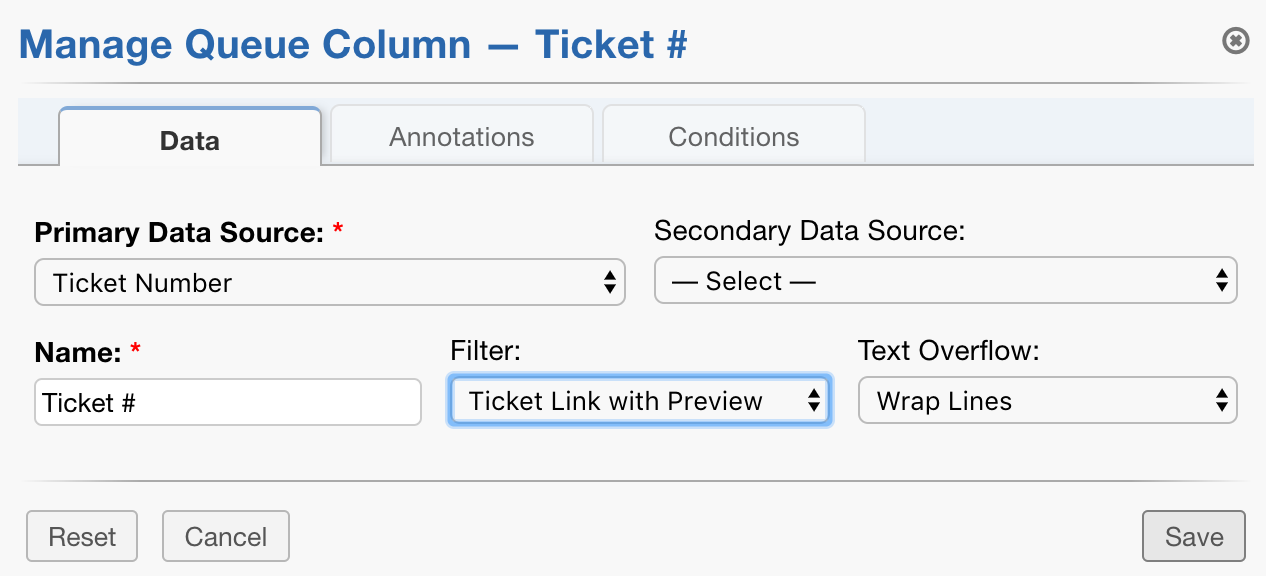Change the Filter from Ticket Link with Preview

639,400
